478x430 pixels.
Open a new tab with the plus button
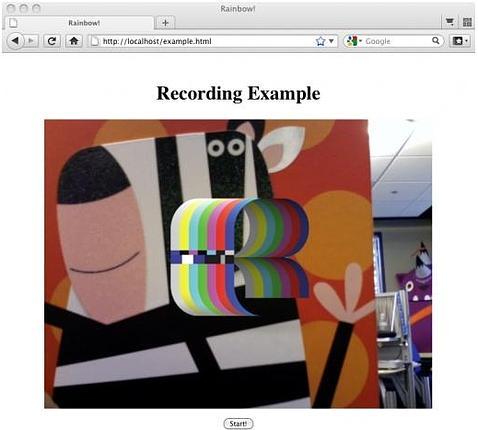(165, 23)
